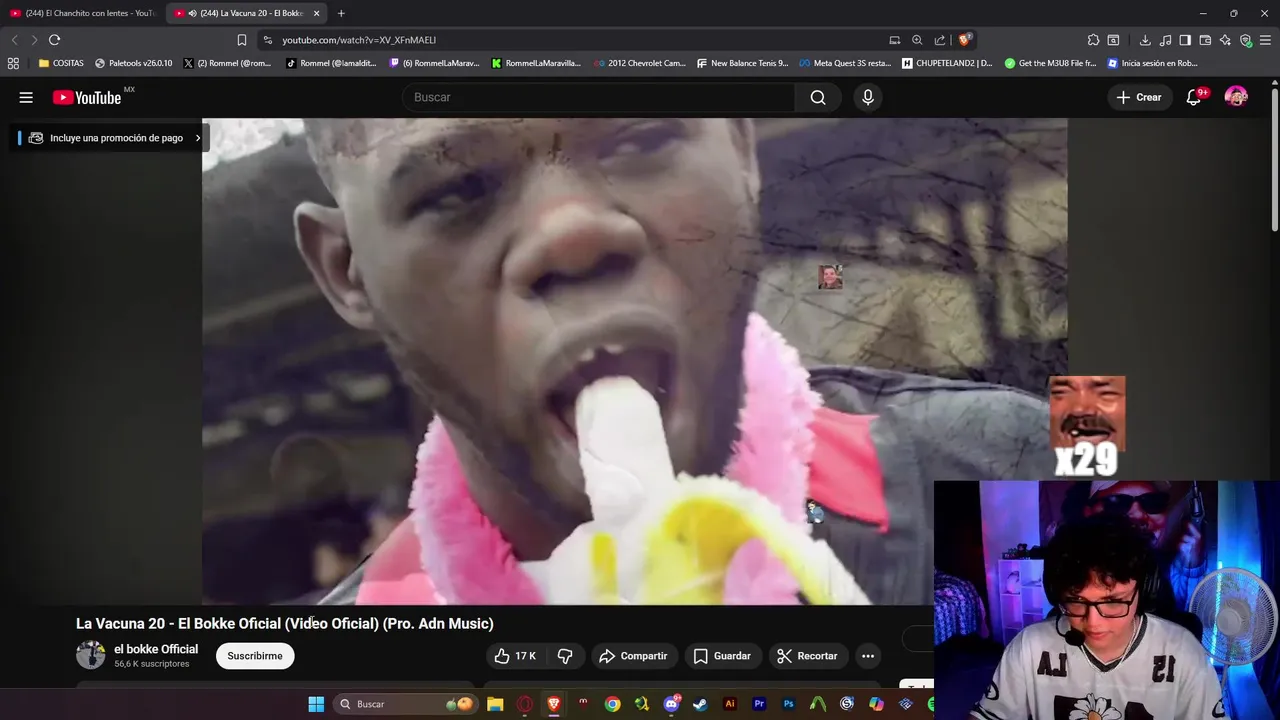Open Adobe Premiere Pro from taskbar

pyautogui.click(x=759, y=704)
